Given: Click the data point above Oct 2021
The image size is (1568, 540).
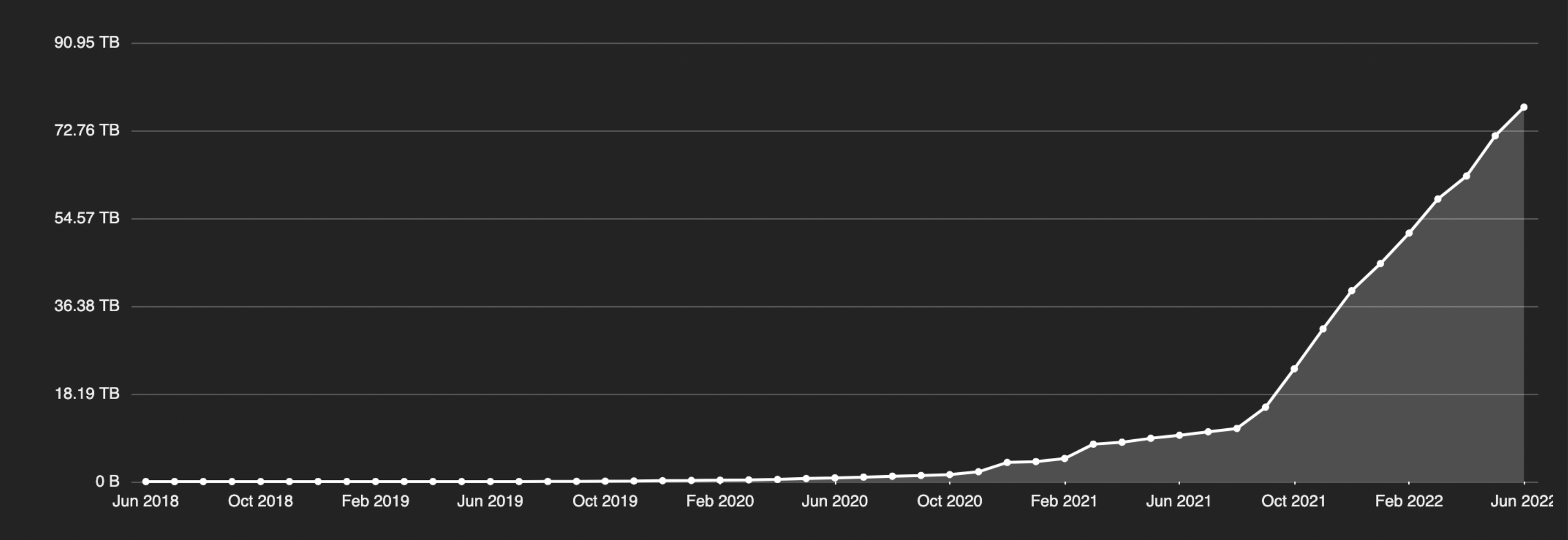Looking at the screenshot, I should point(1294,369).
